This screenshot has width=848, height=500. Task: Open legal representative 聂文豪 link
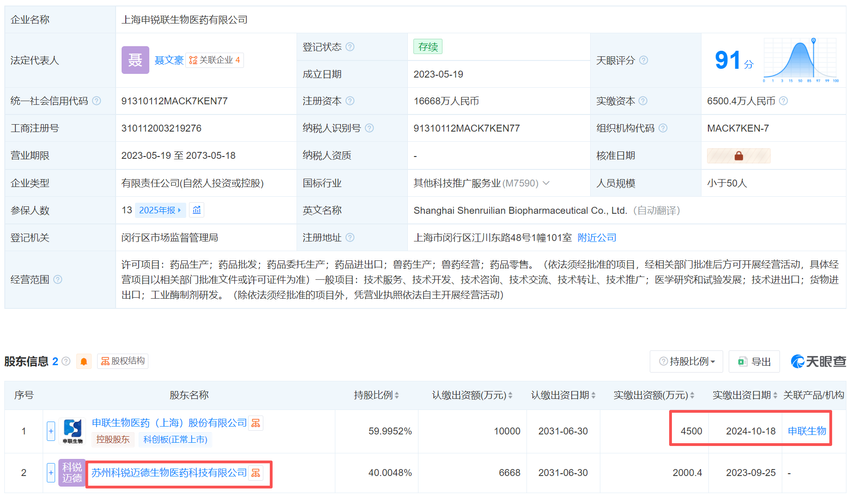[x=169, y=60]
